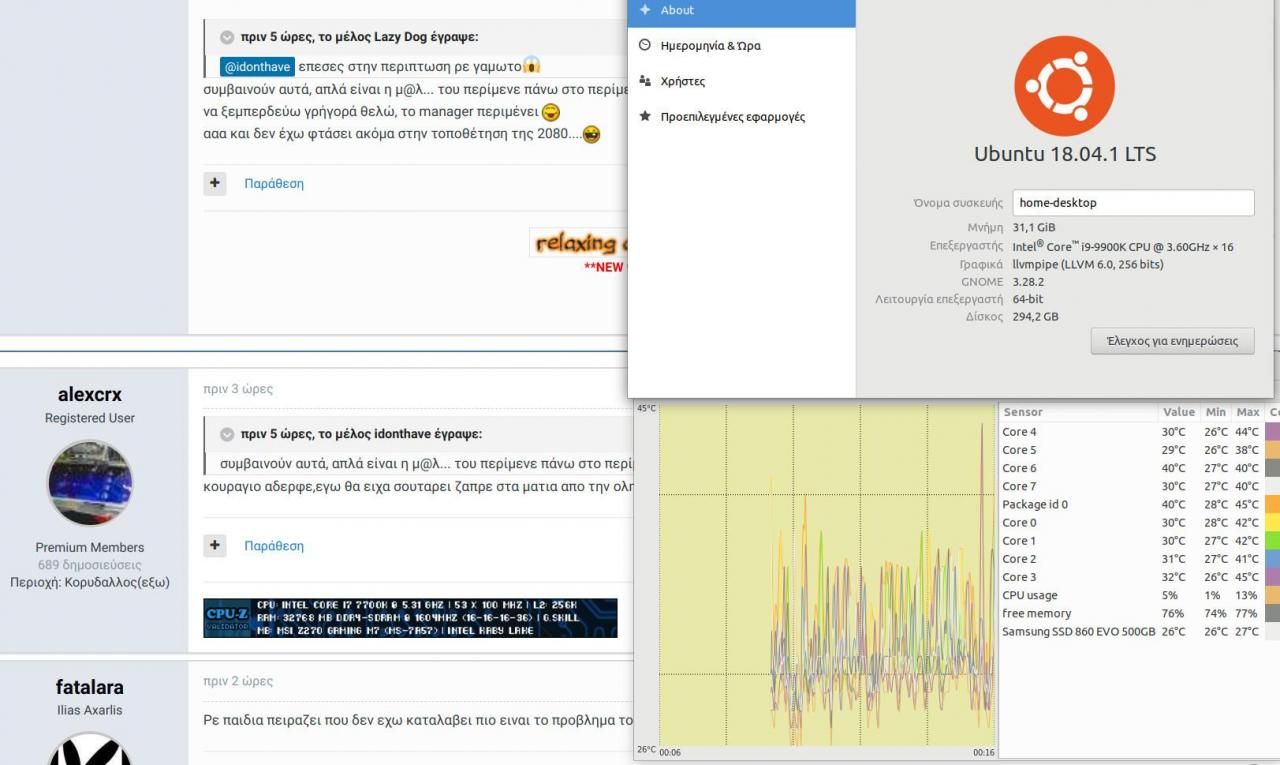Collapse the idonthave quote chevron
Image resolution: width=1280 pixels, height=765 pixels.
click(227, 435)
